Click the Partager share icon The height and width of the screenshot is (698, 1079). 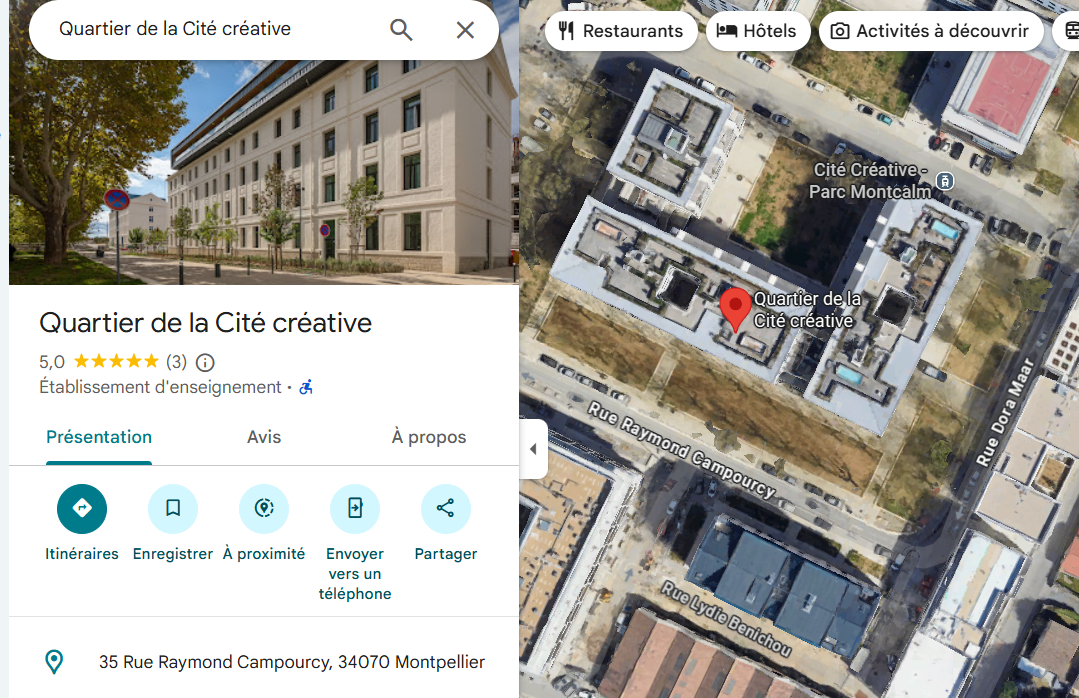point(446,509)
